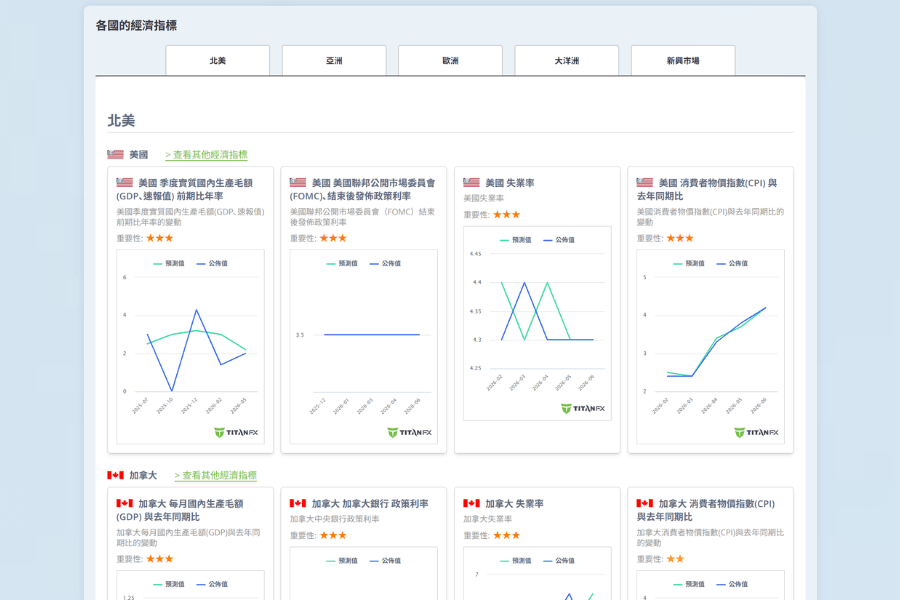Screen dimensions: 900x600
Task: Toggle 公佈值 legend in US unemployment chart
Action: click(558, 240)
